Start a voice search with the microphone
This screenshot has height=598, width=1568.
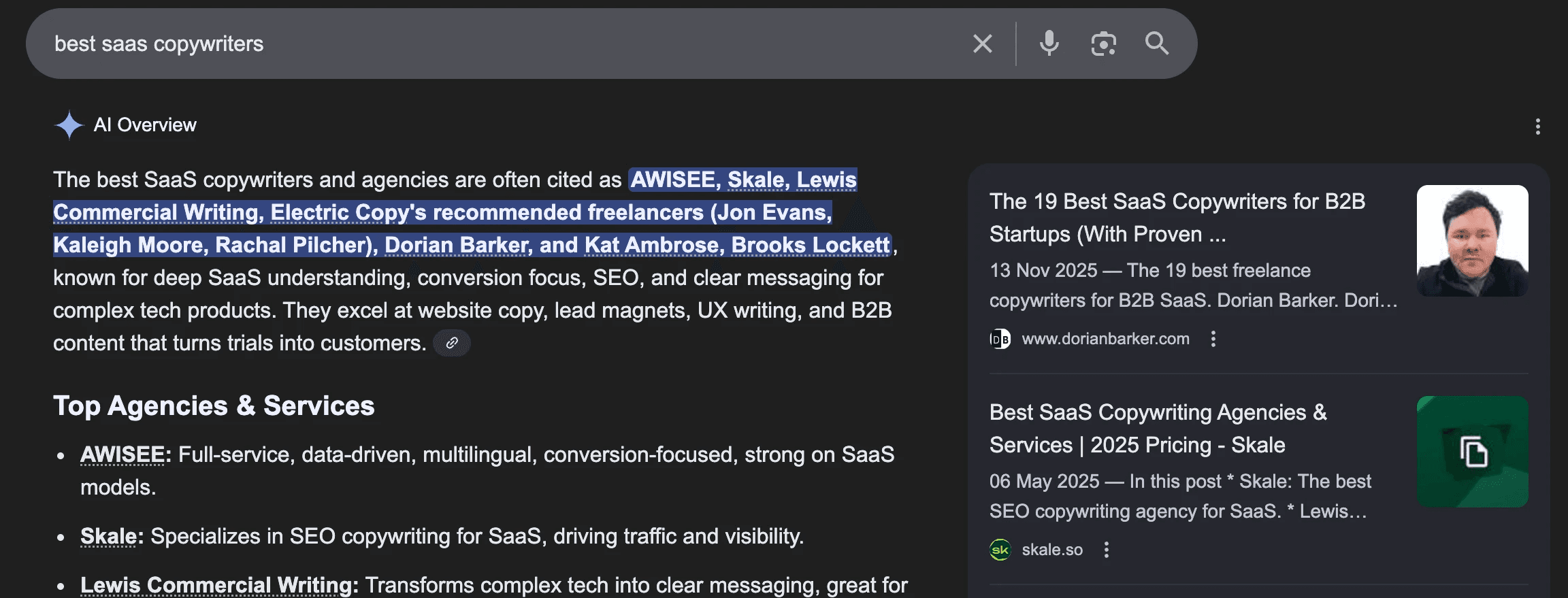point(1049,44)
